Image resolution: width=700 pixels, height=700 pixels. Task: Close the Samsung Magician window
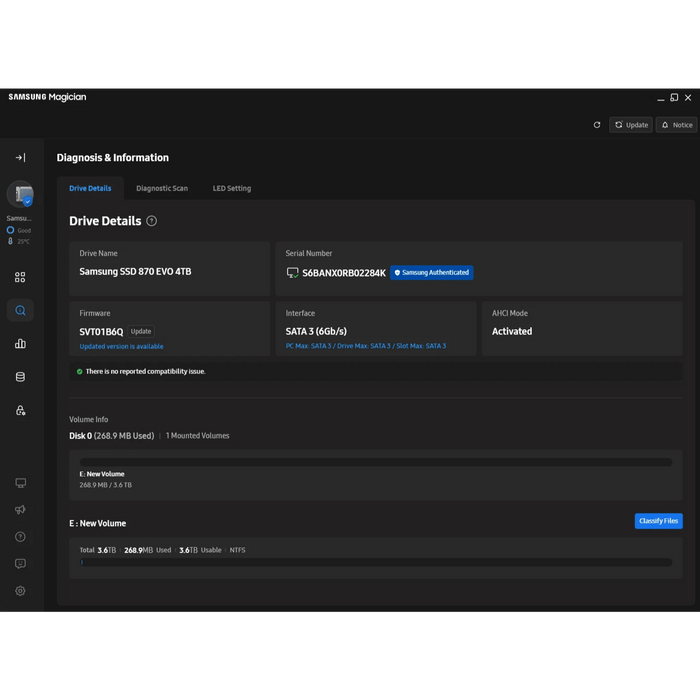(x=688, y=97)
